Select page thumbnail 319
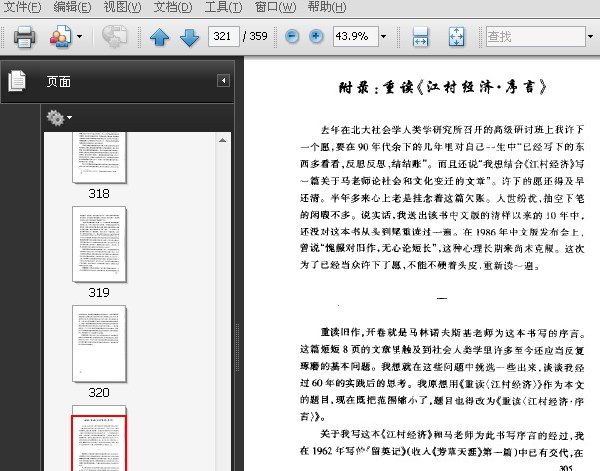This screenshot has width=600, height=471. [99, 244]
